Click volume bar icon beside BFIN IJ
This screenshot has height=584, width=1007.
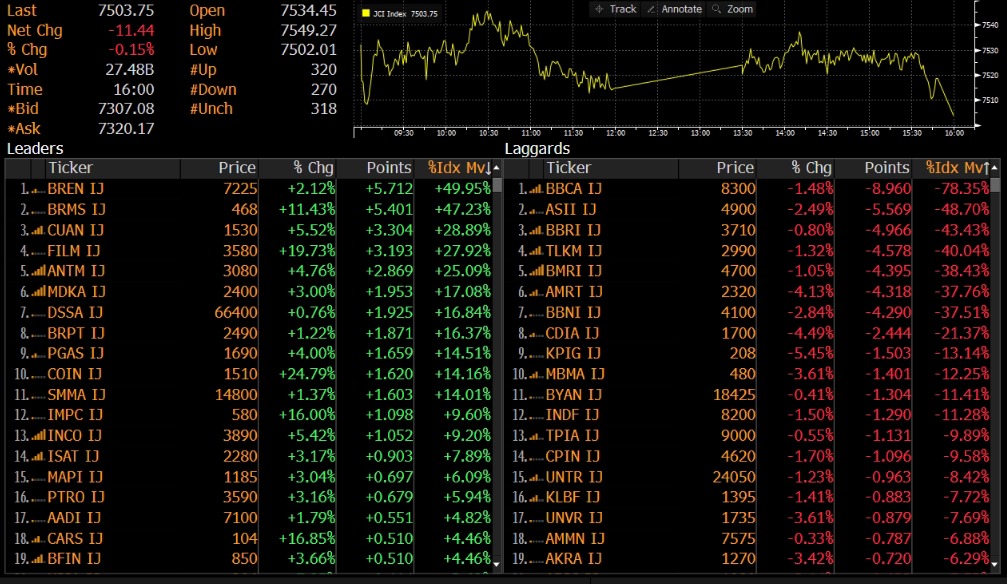38,560
